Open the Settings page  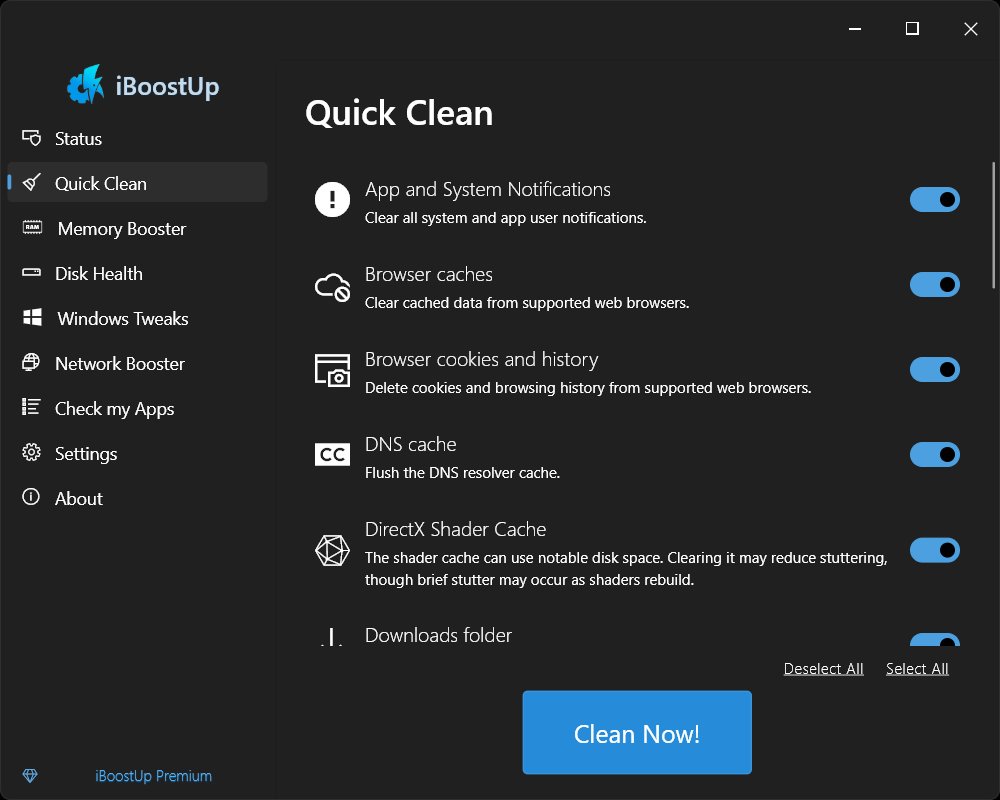[x=137, y=453]
